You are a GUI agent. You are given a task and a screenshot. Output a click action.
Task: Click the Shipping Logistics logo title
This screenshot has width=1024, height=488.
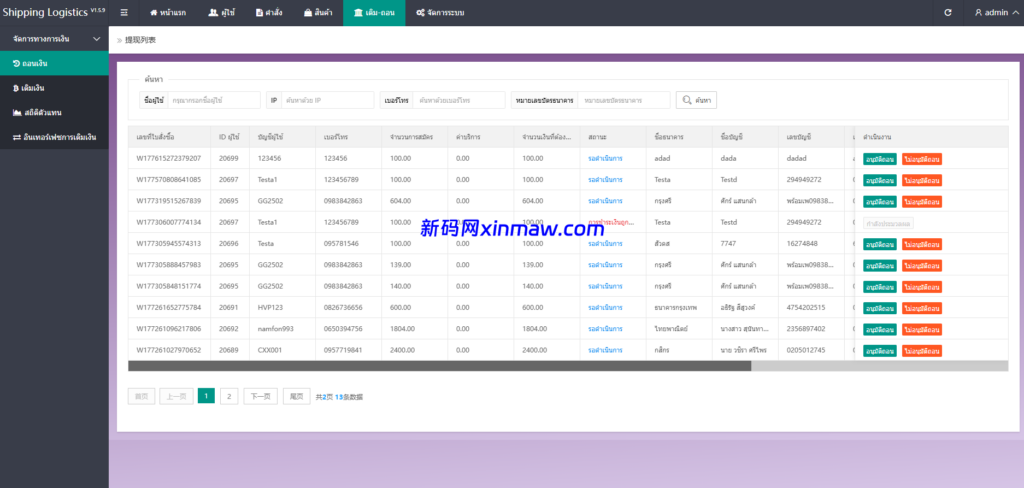click(54, 12)
